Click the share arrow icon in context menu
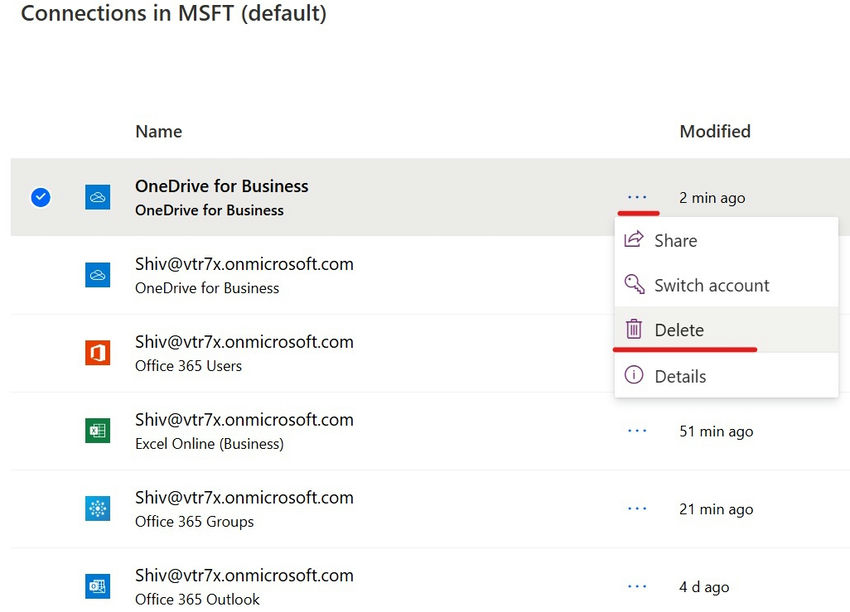The width and height of the screenshot is (850, 612). click(x=634, y=240)
